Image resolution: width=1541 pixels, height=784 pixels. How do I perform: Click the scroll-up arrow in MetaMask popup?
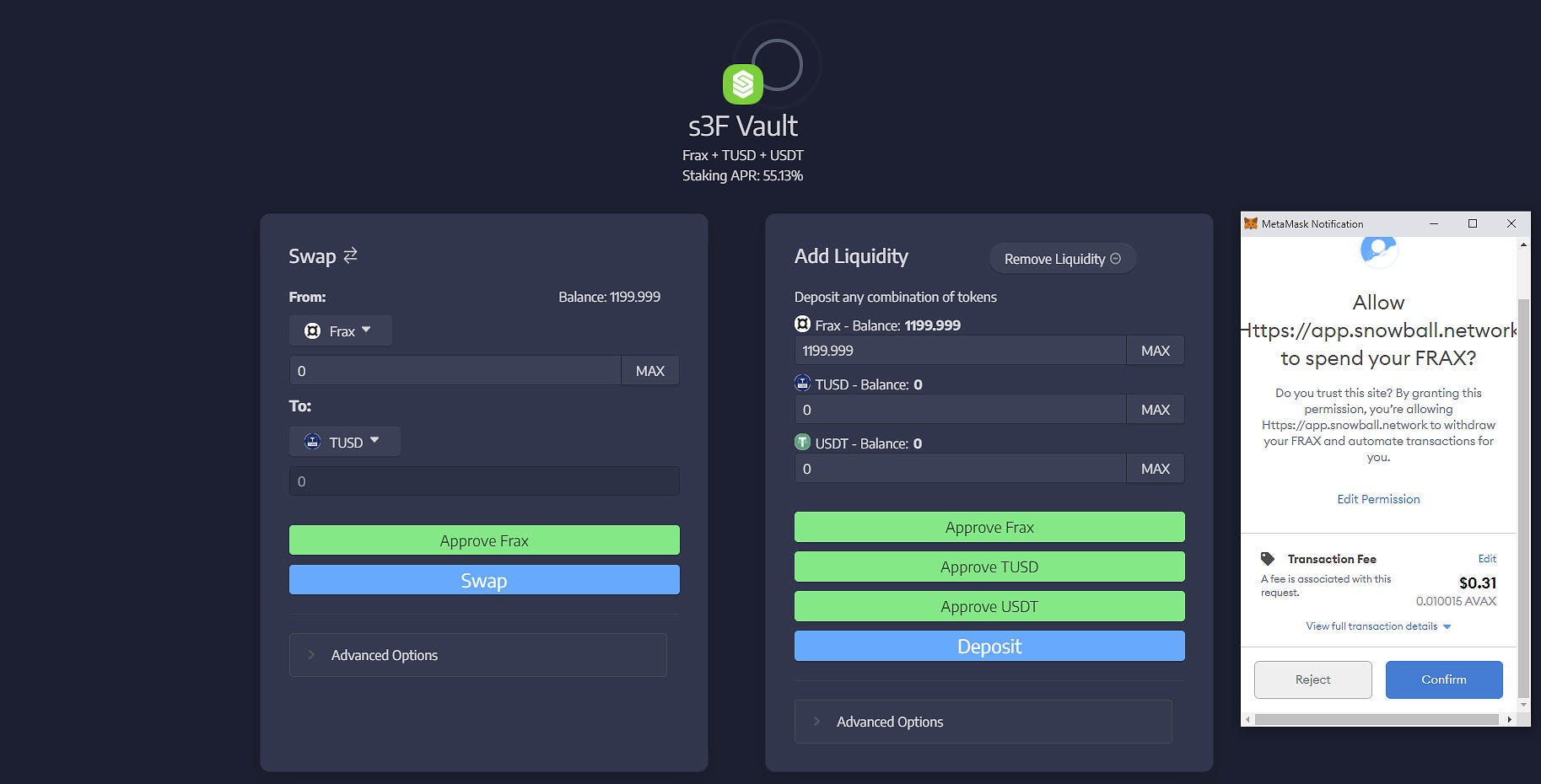(x=1523, y=244)
